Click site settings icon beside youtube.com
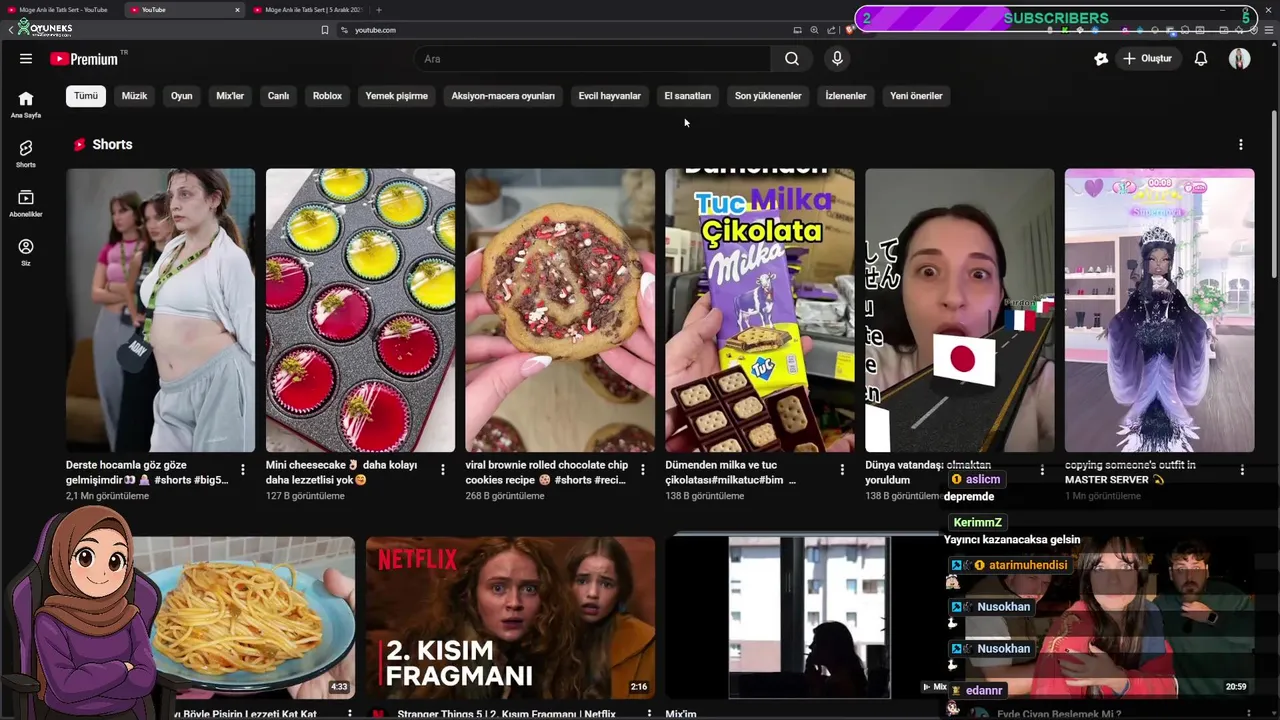This screenshot has height=720, width=1280. [x=344, y=30]
